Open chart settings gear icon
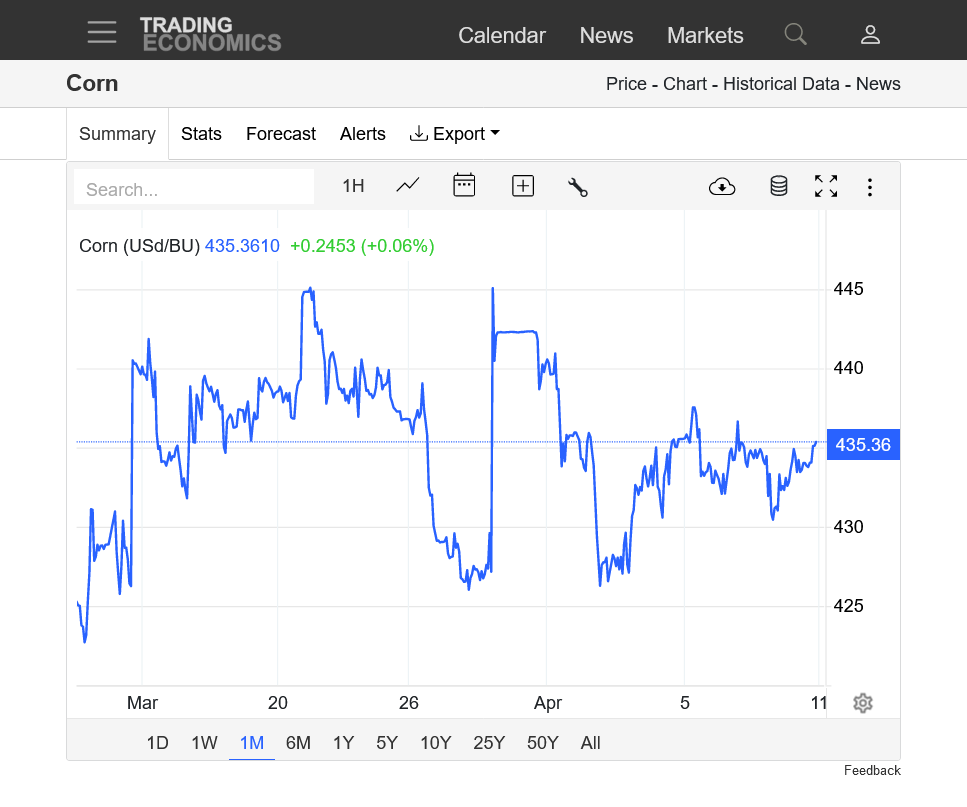 (x=863, y=703)
